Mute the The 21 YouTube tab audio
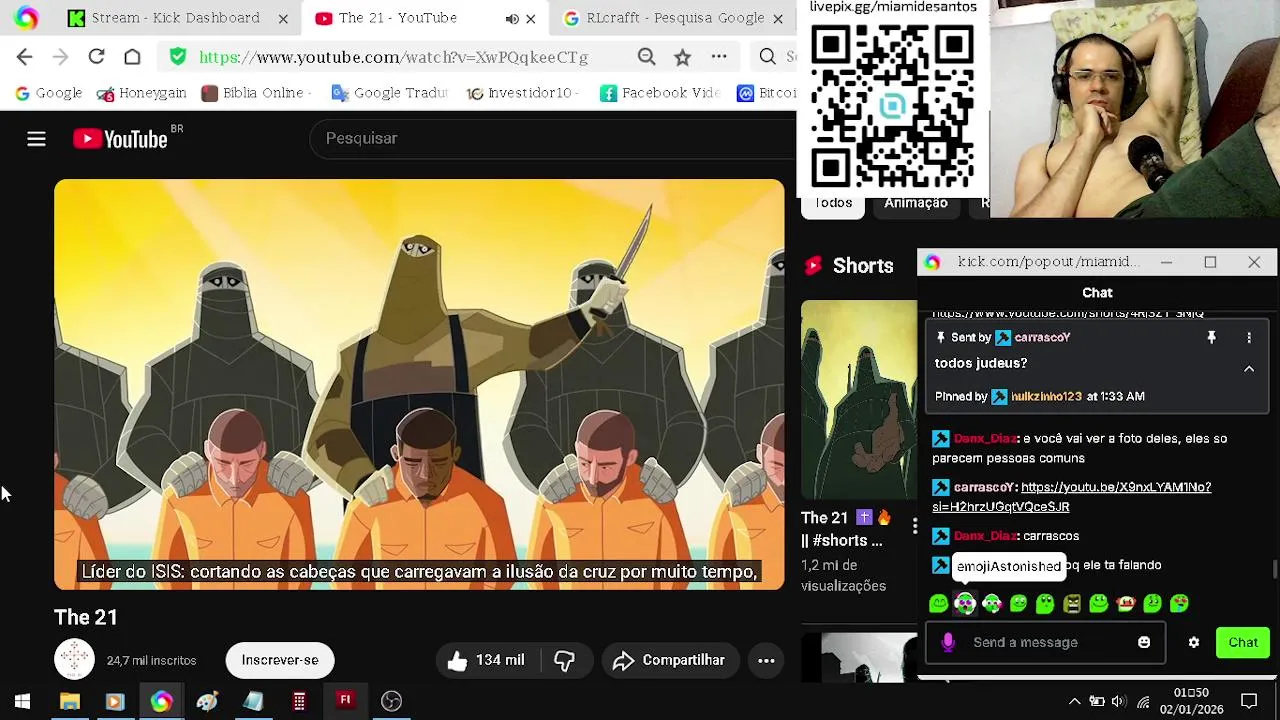Image resolution: width=1280 pixels, height=720 pixels. pos(511,18)
